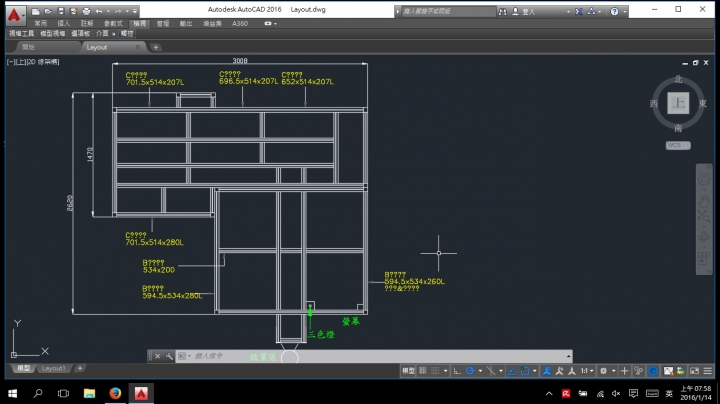720x404 pixels.
Task: Click the 登入 sign-in button
Action: click(524, 11)
